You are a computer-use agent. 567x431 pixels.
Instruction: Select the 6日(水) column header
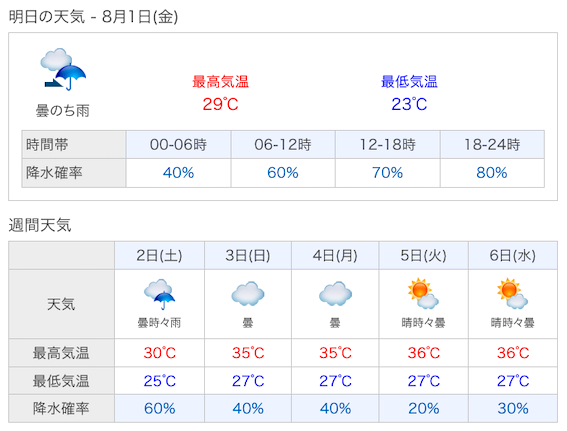[513, 256]
